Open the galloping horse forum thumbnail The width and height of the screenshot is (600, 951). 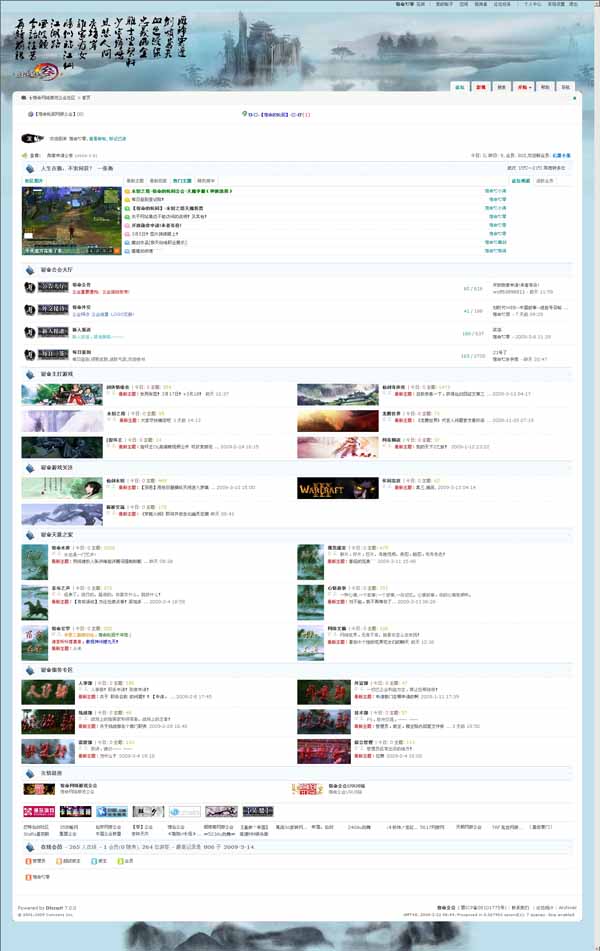tap(35, 602)
